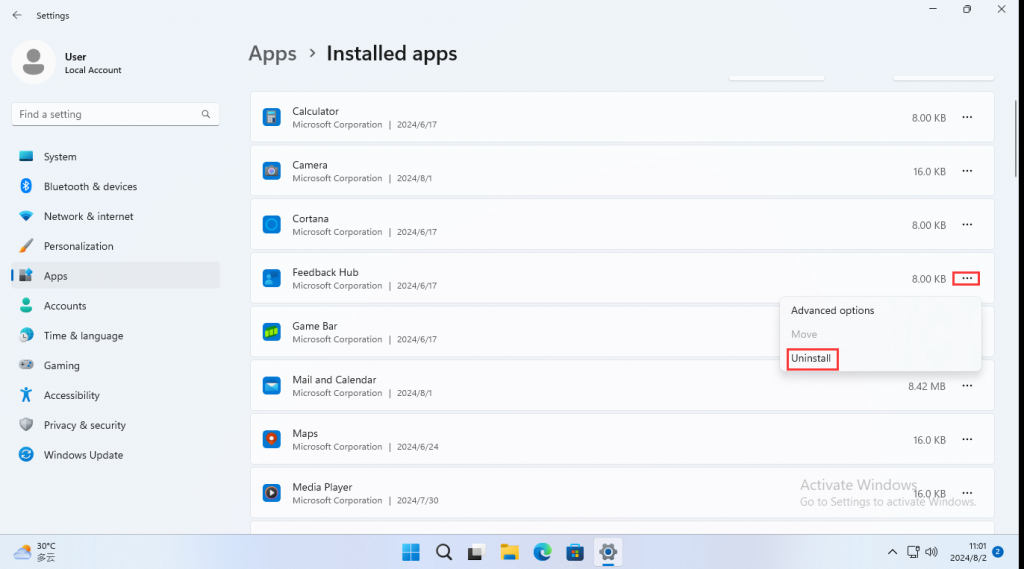Open the Windows Start menu
The width and height of the screenshot is (1024, 569).
[411, 553]
